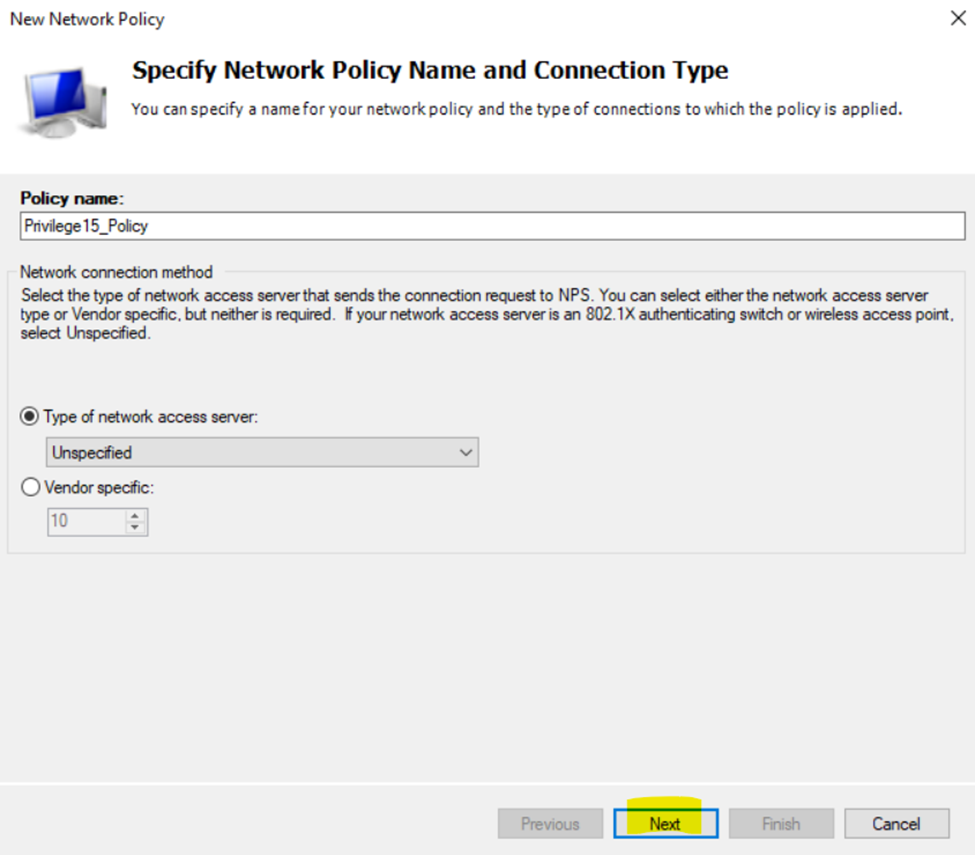Select the Vendor specific radio button
This screenshot has height=855, width=975.
click(30, 487)
